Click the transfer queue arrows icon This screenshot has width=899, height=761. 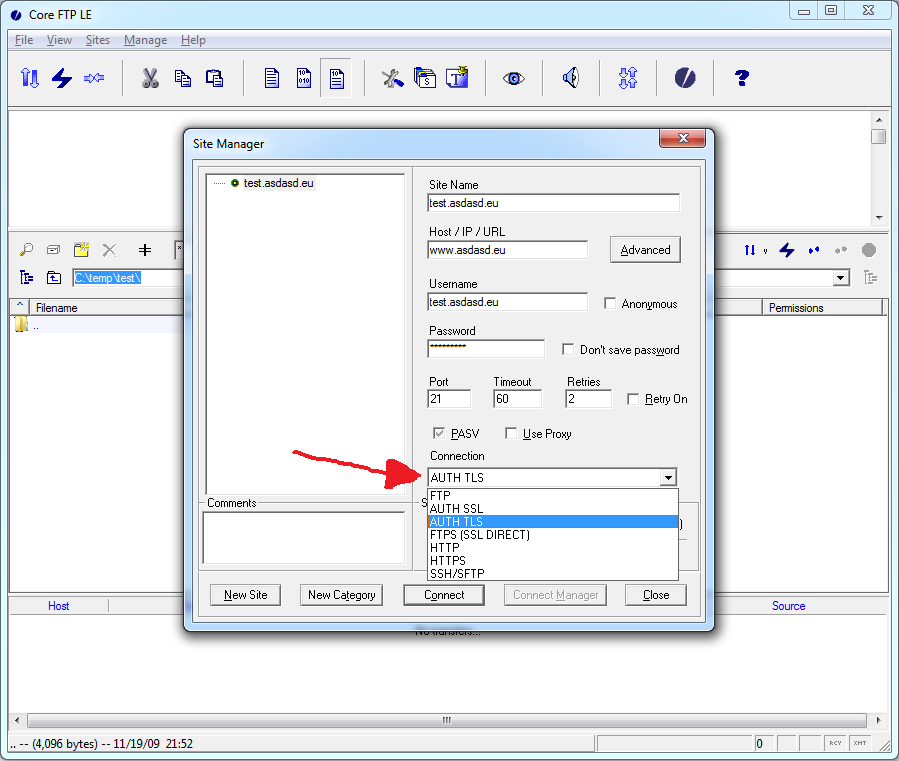628,78
